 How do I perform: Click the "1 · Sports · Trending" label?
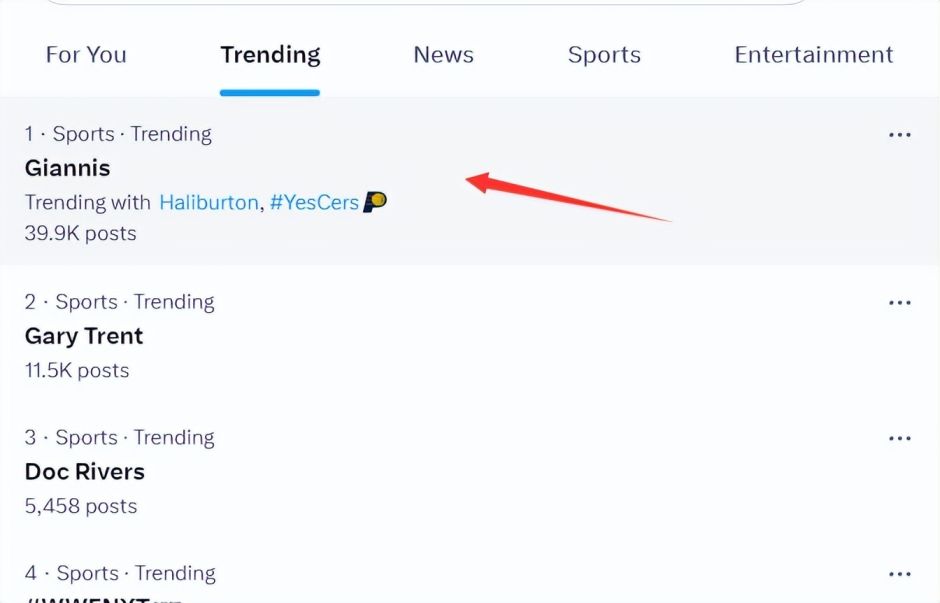tap(118, 134)
